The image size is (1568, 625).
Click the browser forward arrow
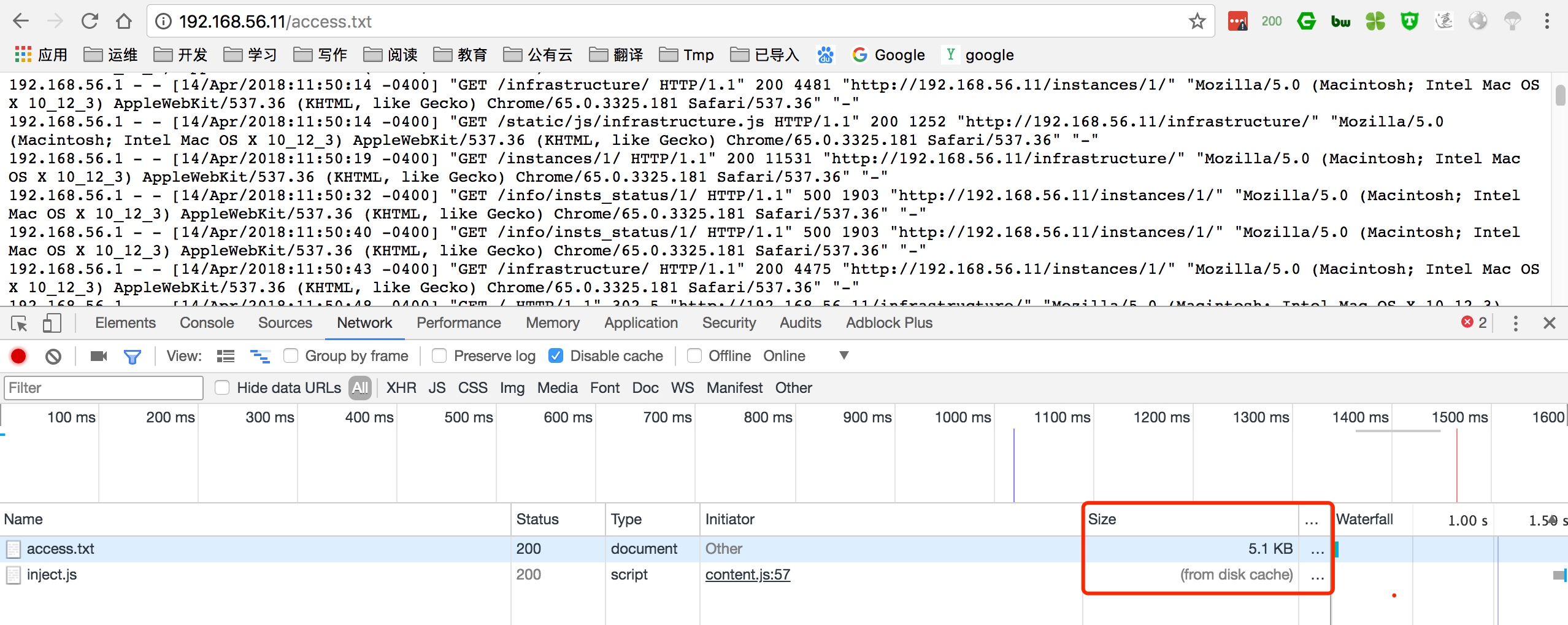(x=55, y=21)
